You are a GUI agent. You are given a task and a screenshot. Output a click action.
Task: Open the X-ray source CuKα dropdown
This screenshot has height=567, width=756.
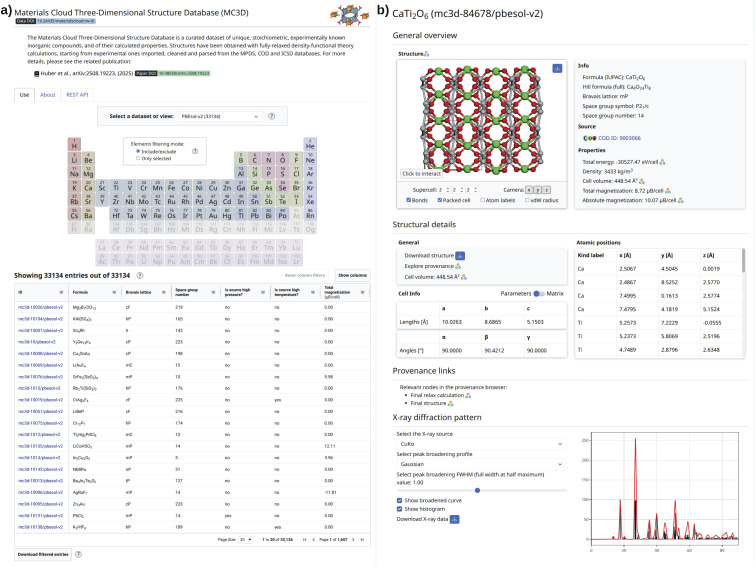point(481,444)
